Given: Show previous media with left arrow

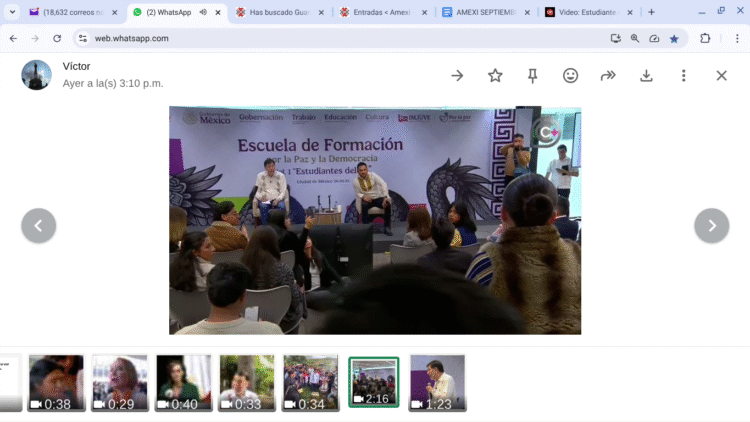Looking at the screenshot, I should [38, 226].
